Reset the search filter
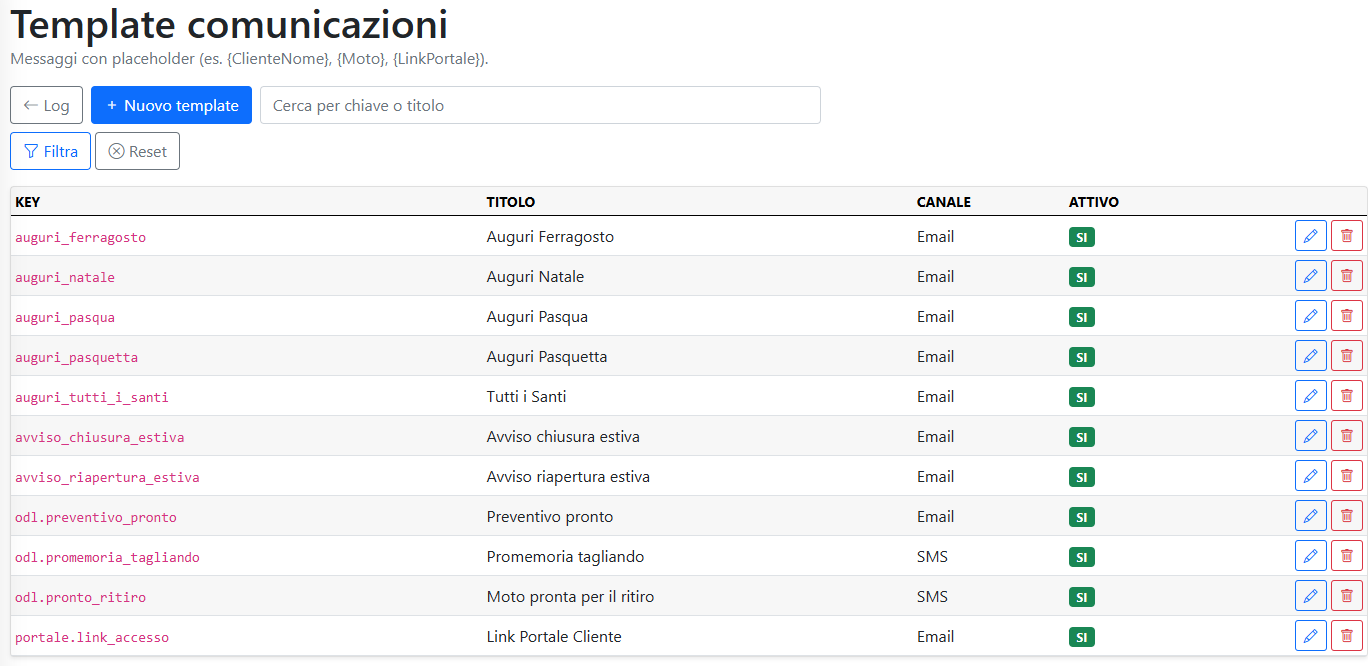Viewport: 1368px width, 666px height. point(137,152)
